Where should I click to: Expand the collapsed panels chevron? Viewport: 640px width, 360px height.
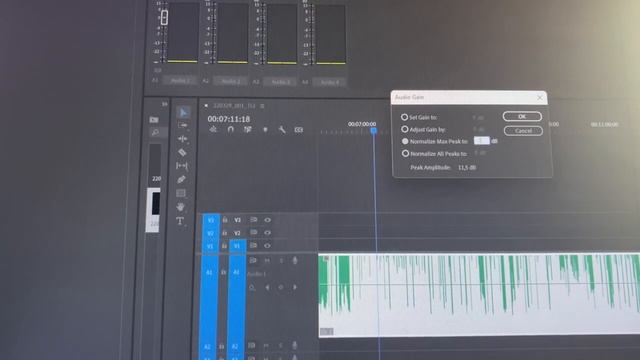[x=164, y=104]
